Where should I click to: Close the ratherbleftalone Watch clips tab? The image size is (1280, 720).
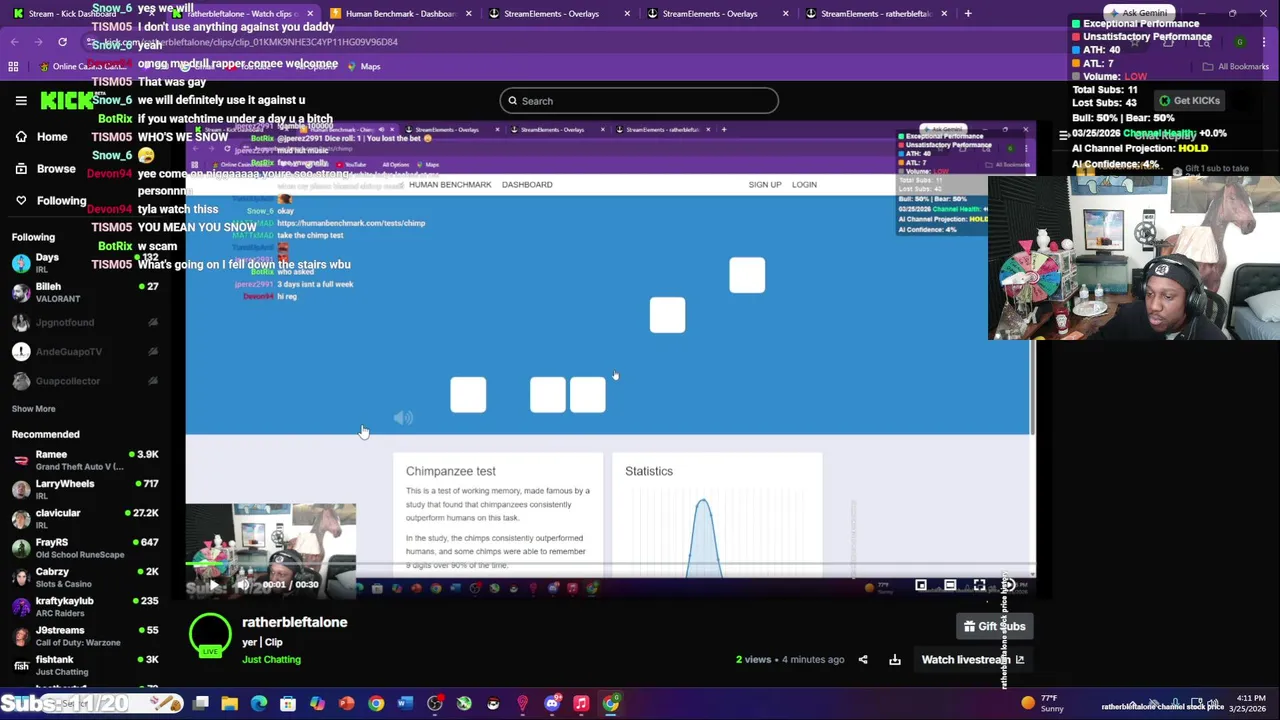[x=310, y=14]
